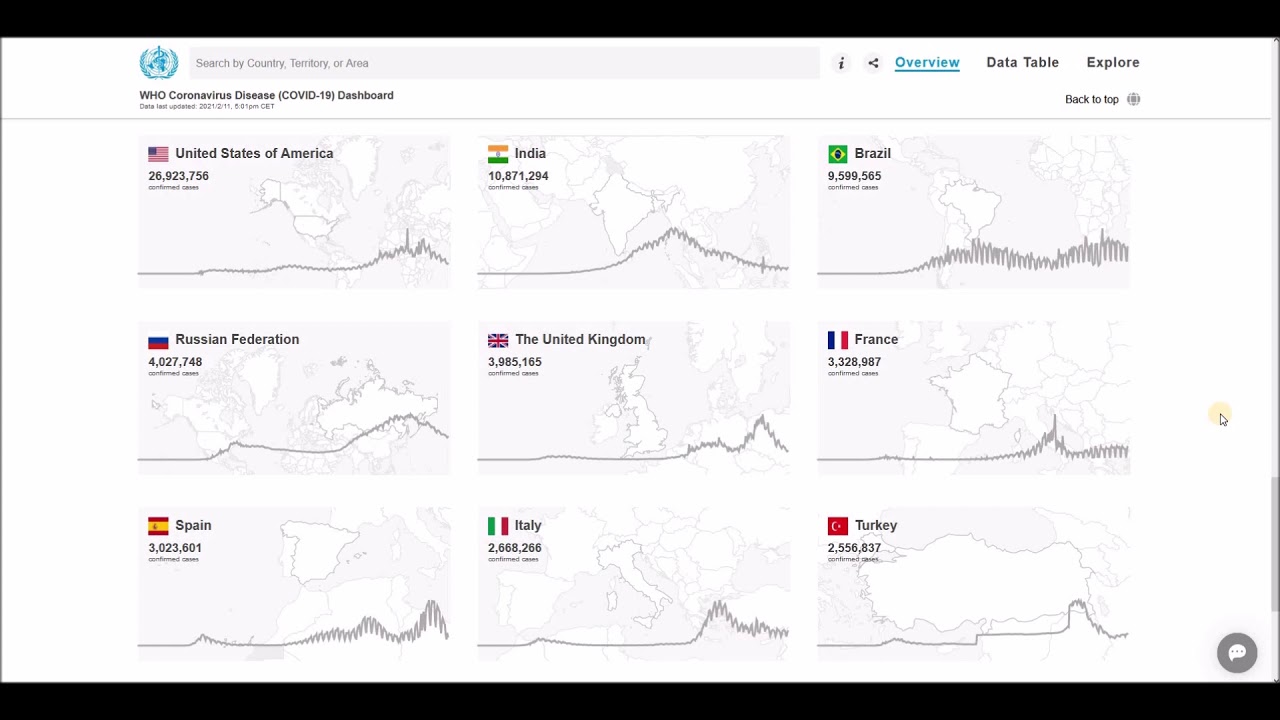1280x720 pixels.
Task: Click the 2,668,266 confirmed cases figure
Action: pyautogui.click(x=515, y=548)
